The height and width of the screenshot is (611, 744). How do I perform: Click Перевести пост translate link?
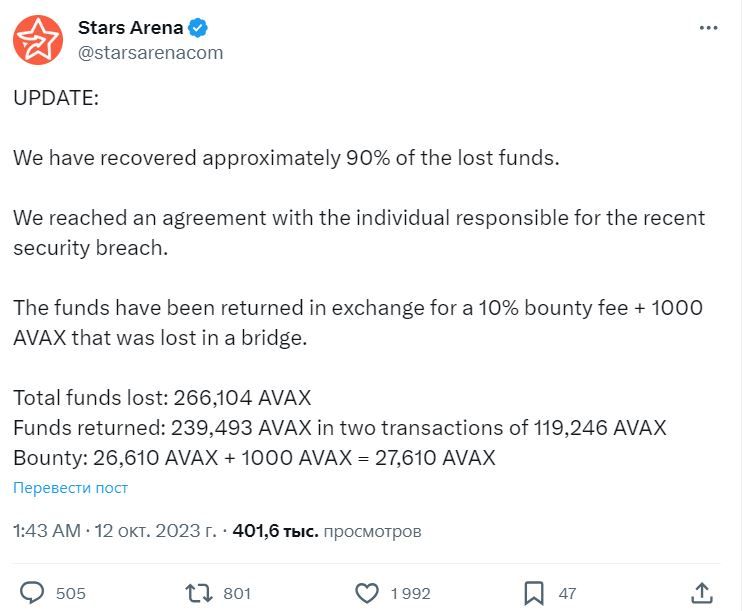point(71,488)
